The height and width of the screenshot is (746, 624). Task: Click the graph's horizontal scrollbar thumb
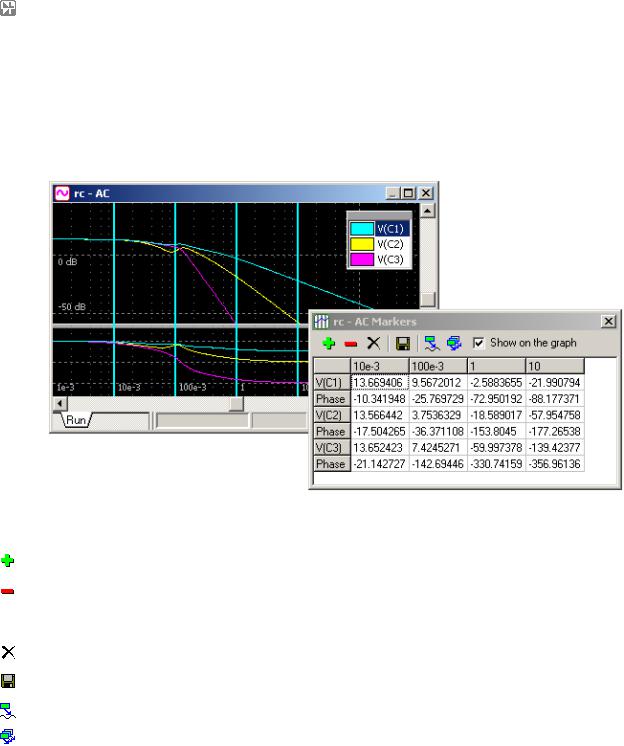[x=236, y=404]
